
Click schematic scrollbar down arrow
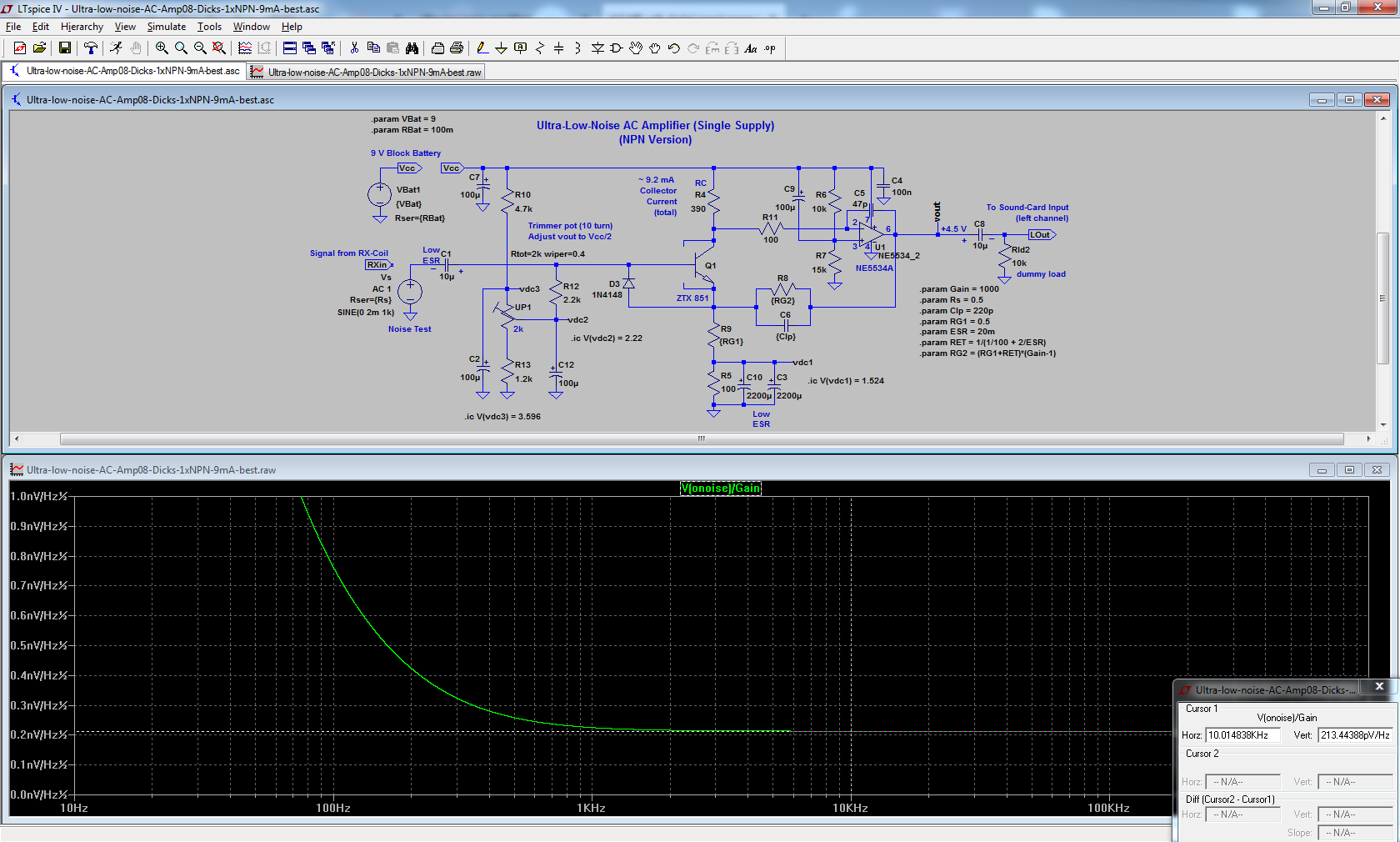point(1382,424)
